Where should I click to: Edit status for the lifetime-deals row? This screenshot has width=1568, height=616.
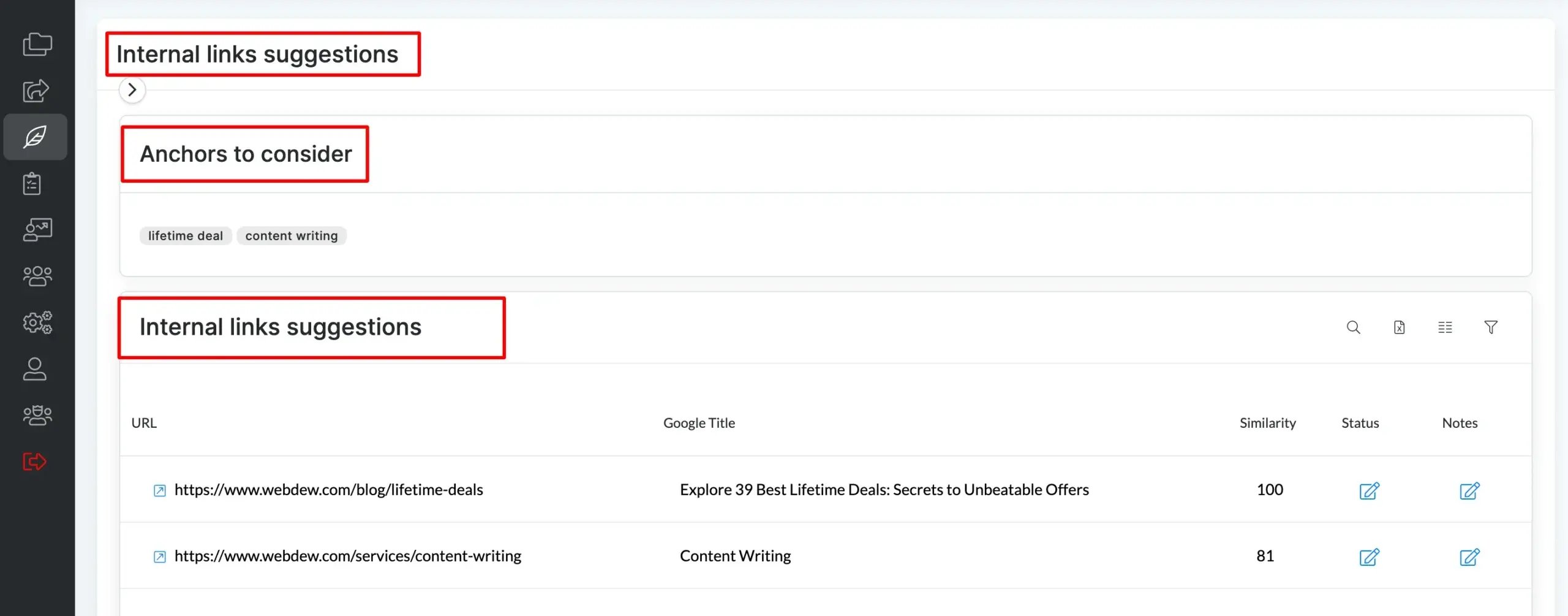coord(1369,490)
